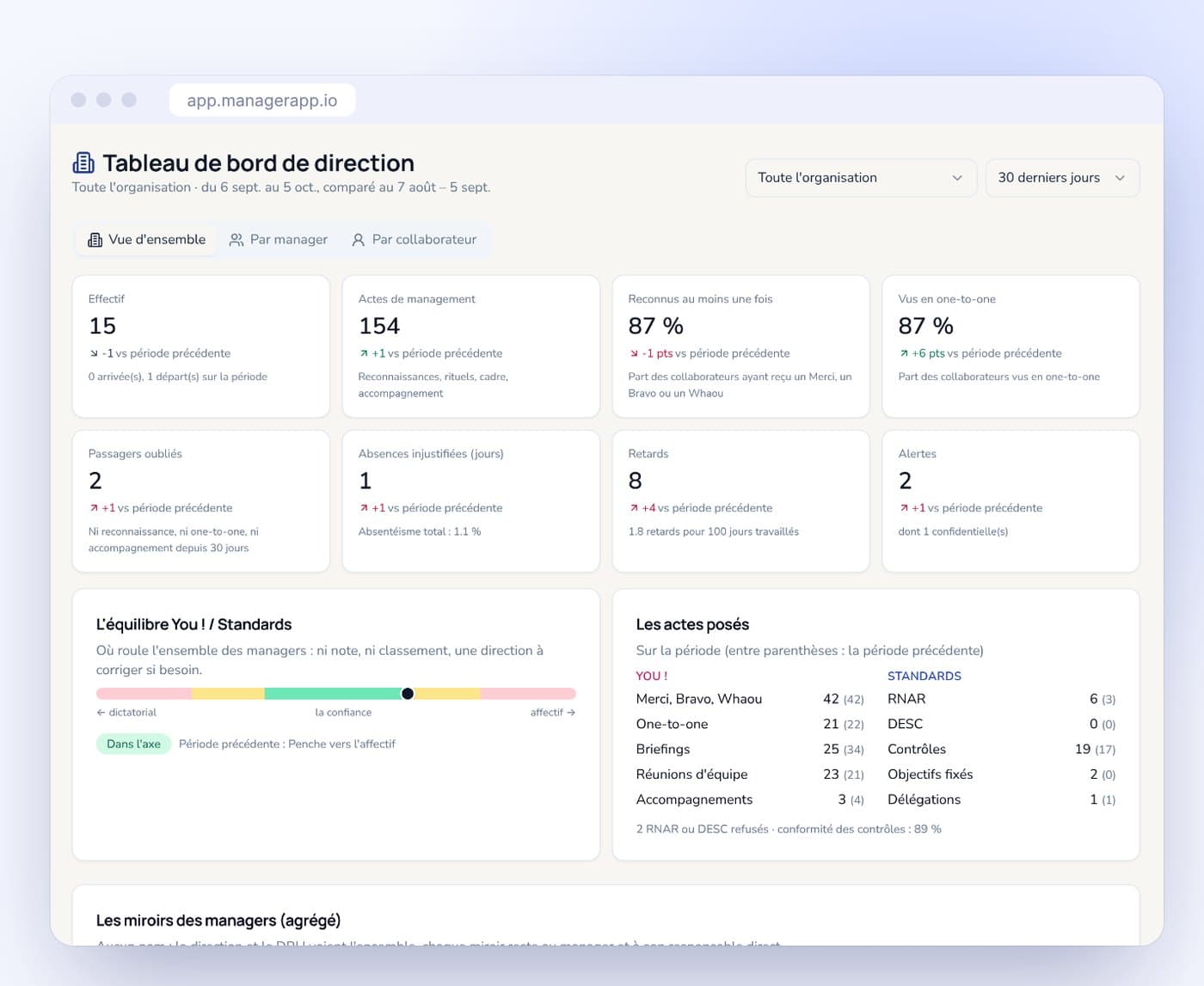This screenshot has height=986, width=1204.
Task: Open the Toute l'organisation dropdown
Action: 861,178
